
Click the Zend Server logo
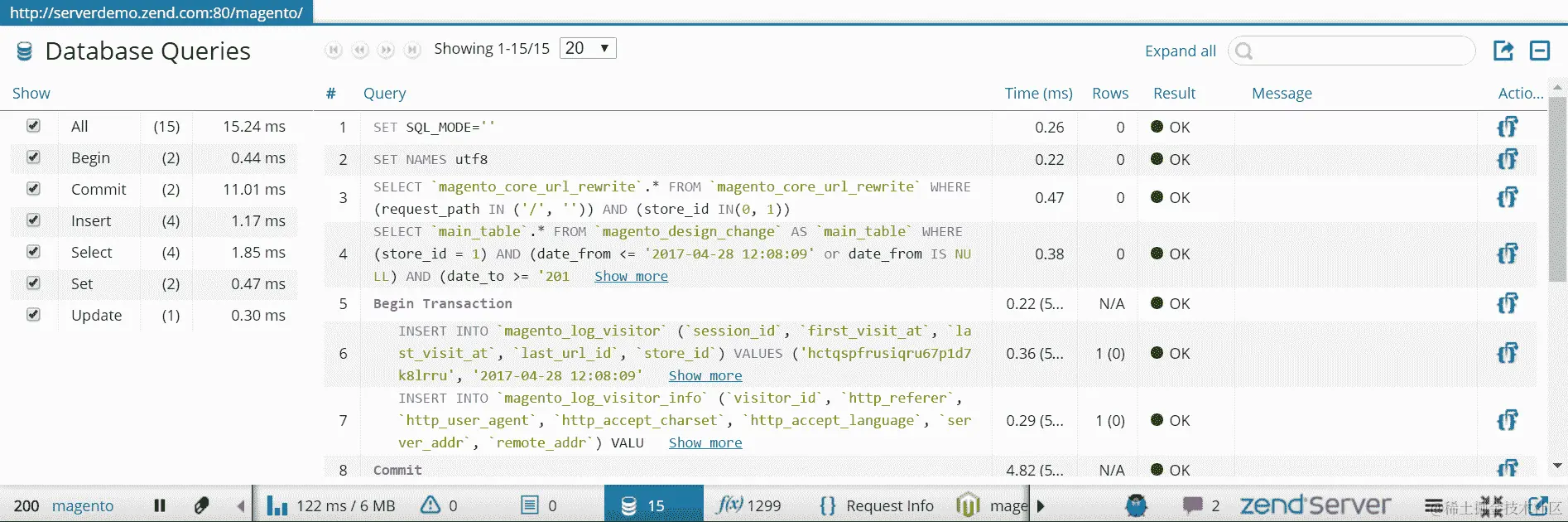1315,505
